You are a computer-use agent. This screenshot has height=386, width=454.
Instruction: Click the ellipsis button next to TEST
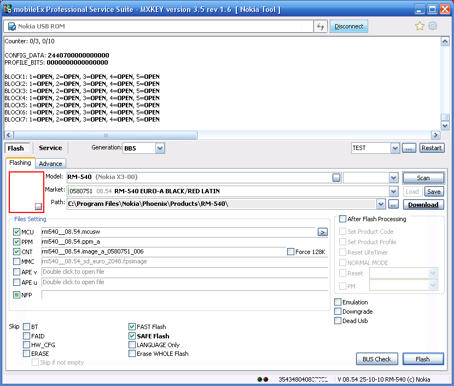tap(409, 148)
